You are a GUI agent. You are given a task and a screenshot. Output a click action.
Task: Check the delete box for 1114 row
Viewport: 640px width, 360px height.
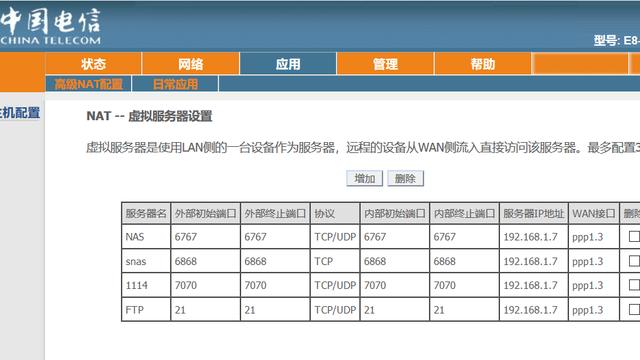[x=634, y=285]
